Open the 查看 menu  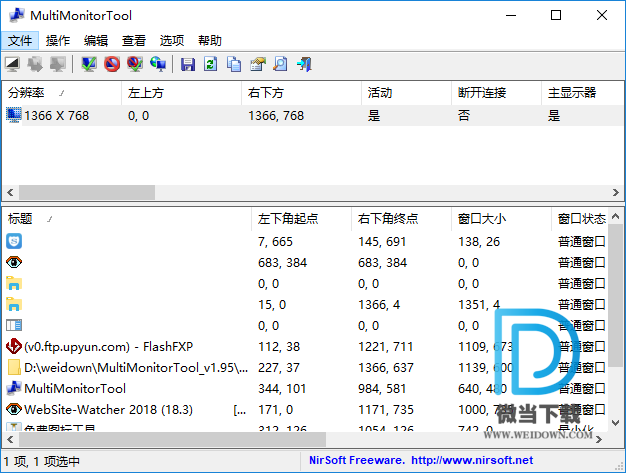click(x=134, y=40)
